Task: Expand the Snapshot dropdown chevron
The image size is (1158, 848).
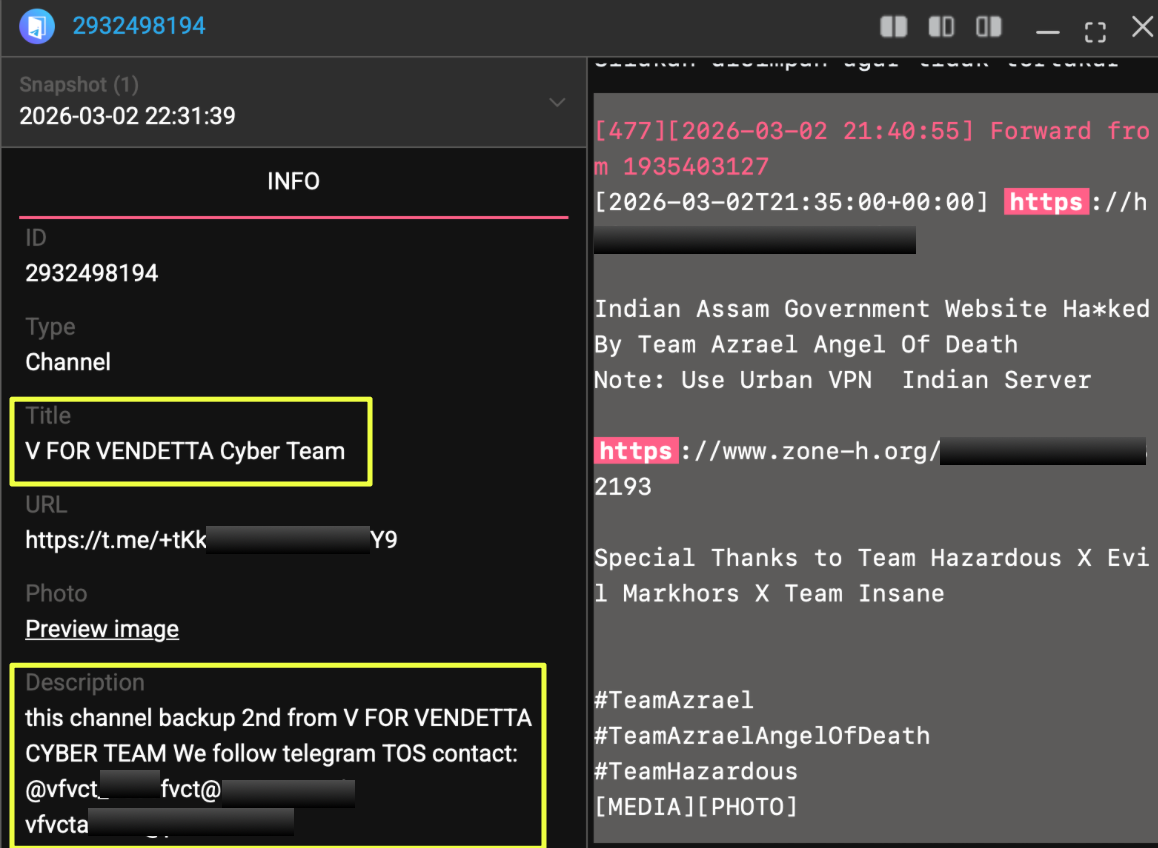Action: tap(557, 103)
